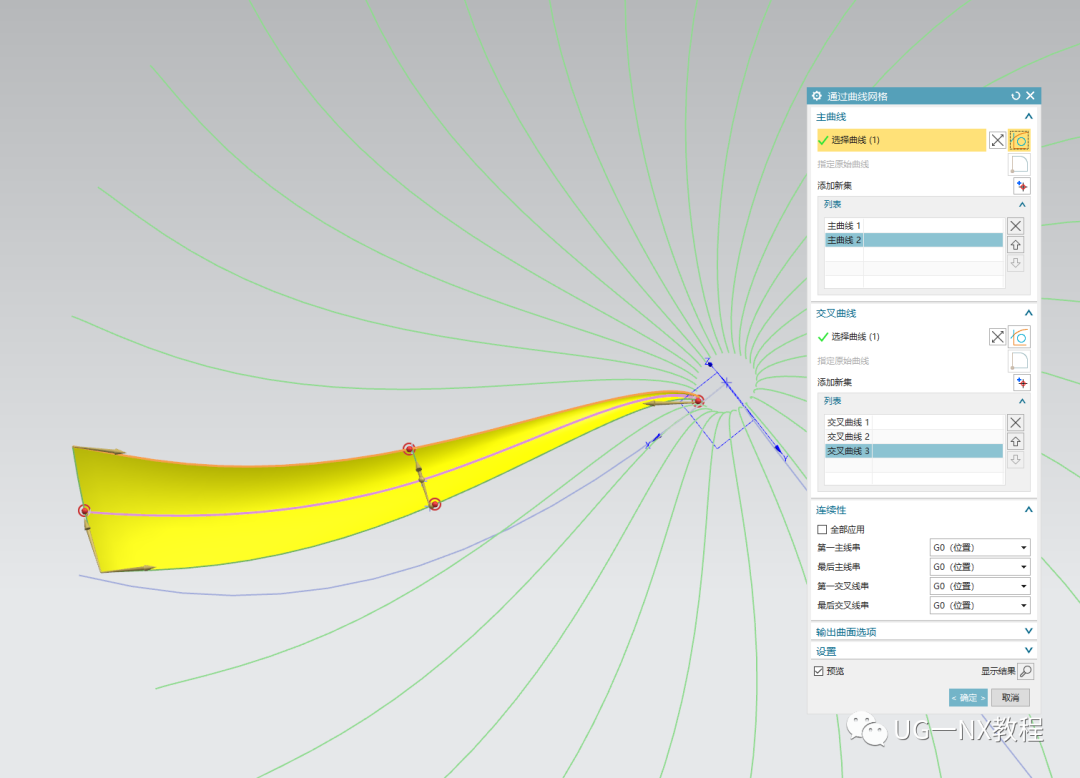
Task: Confirm with the 确定 button
Action: [x=968, y=697]
